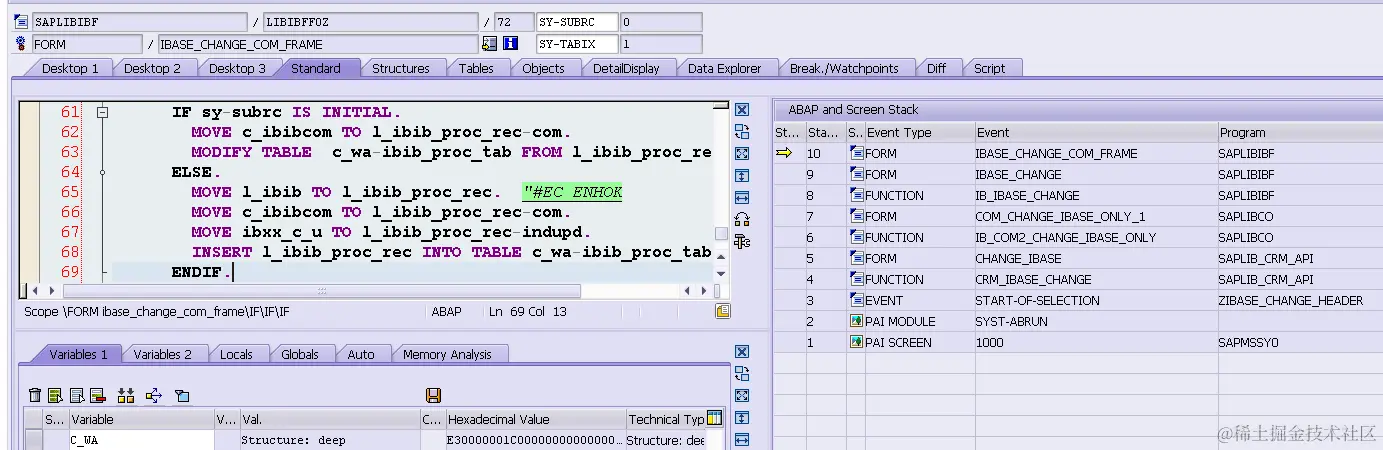The height and width of the screenshot is (450, 1383).
Task: Collapse code block at line 61
Action: point(102,112)
